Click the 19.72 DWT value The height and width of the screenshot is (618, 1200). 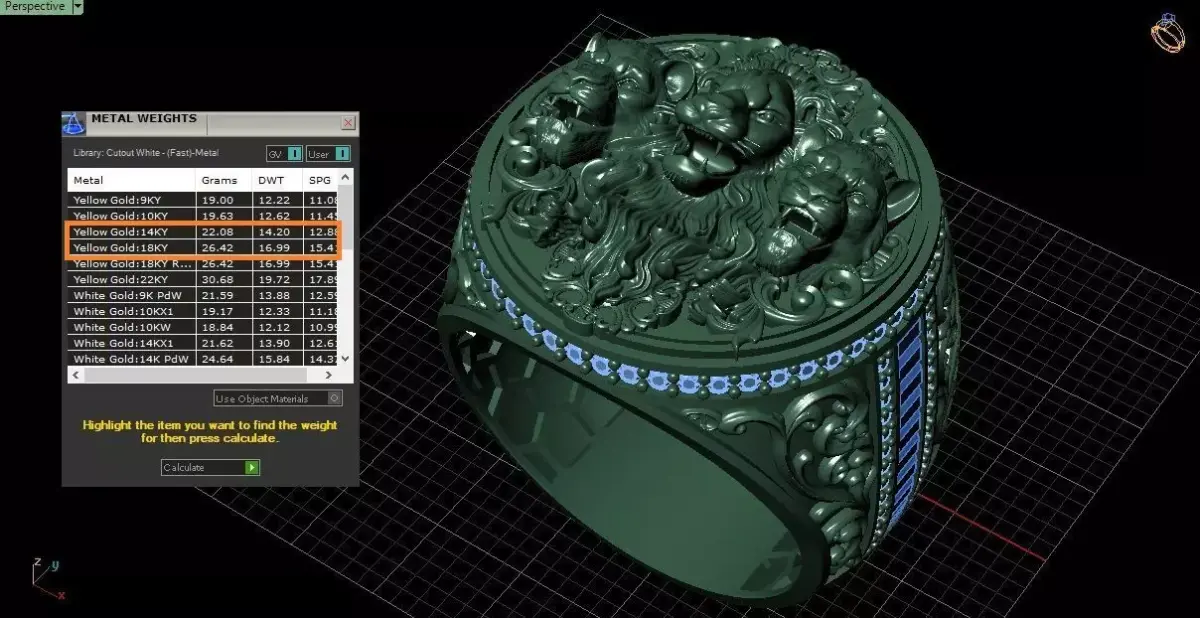point(274,280)
